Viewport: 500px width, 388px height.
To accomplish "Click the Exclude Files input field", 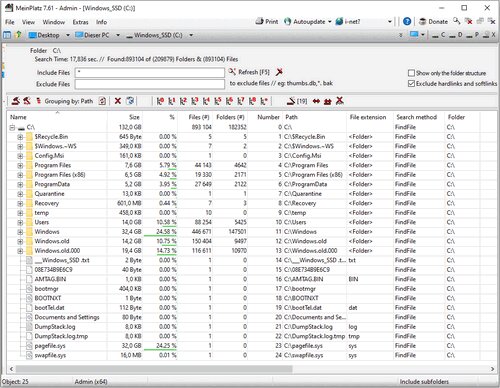I will pyautogui.click(x=150, y=84).
